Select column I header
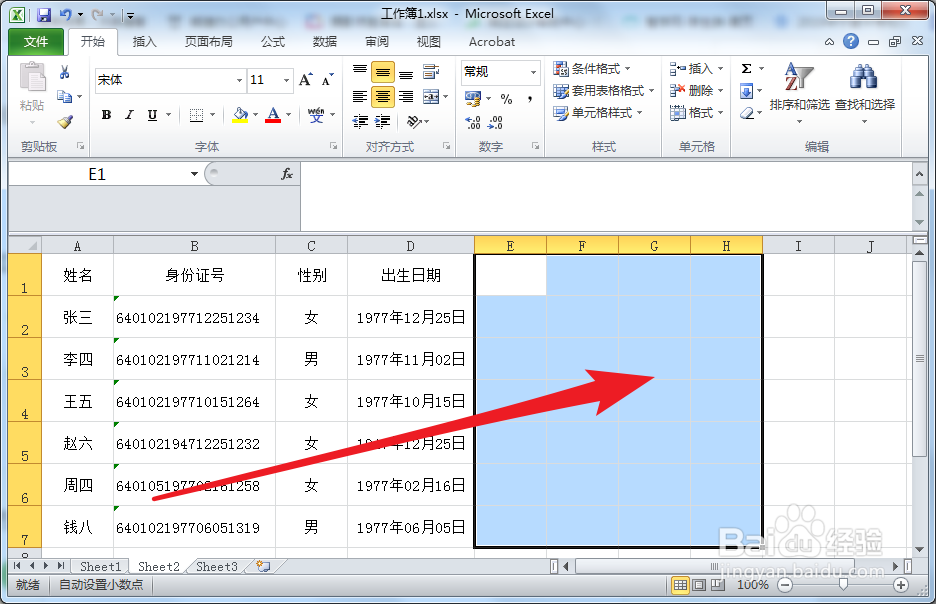Screen dimensions: 936x604 [x=798, y=246]
